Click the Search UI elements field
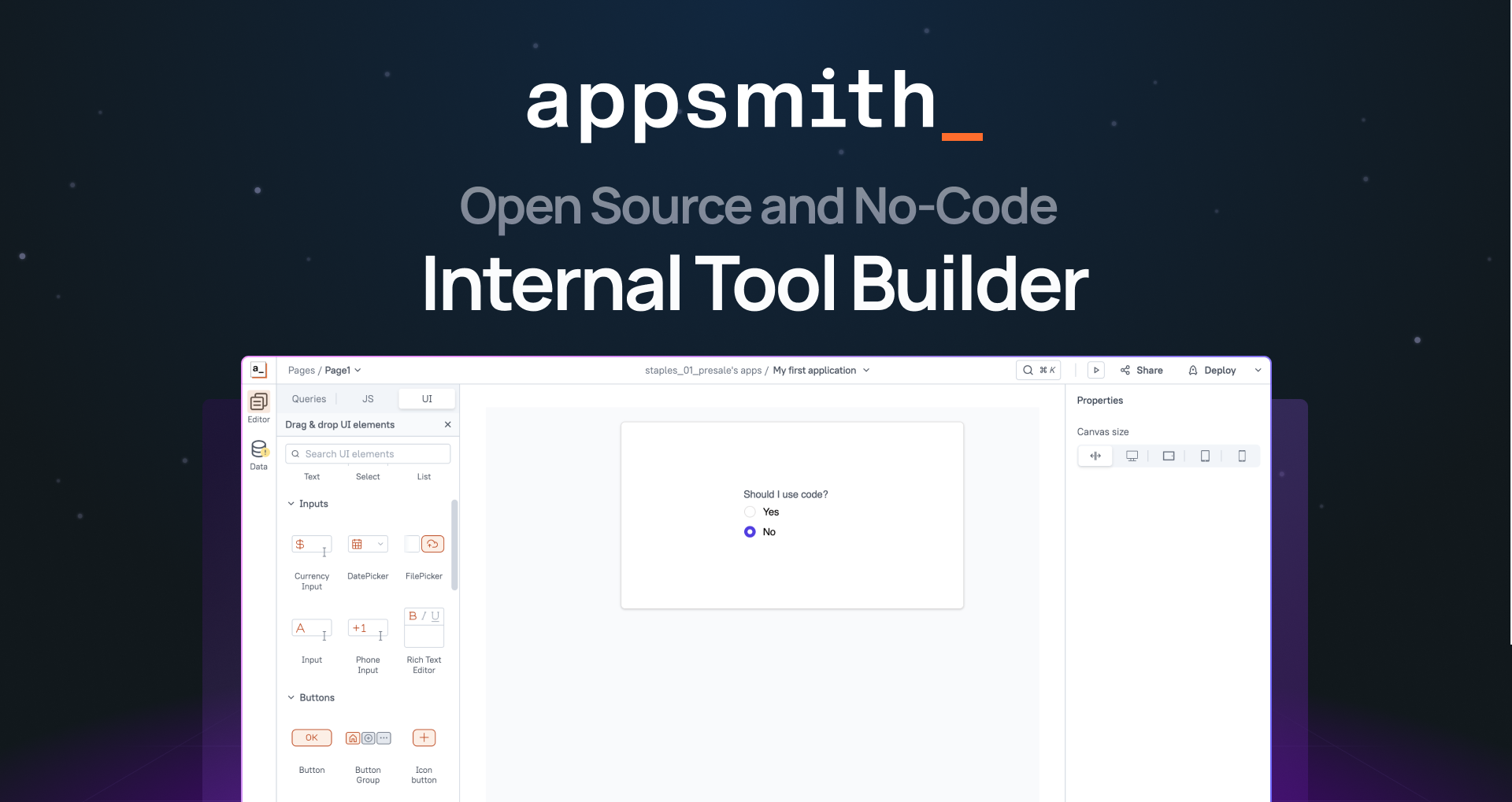 click(367, 453)
